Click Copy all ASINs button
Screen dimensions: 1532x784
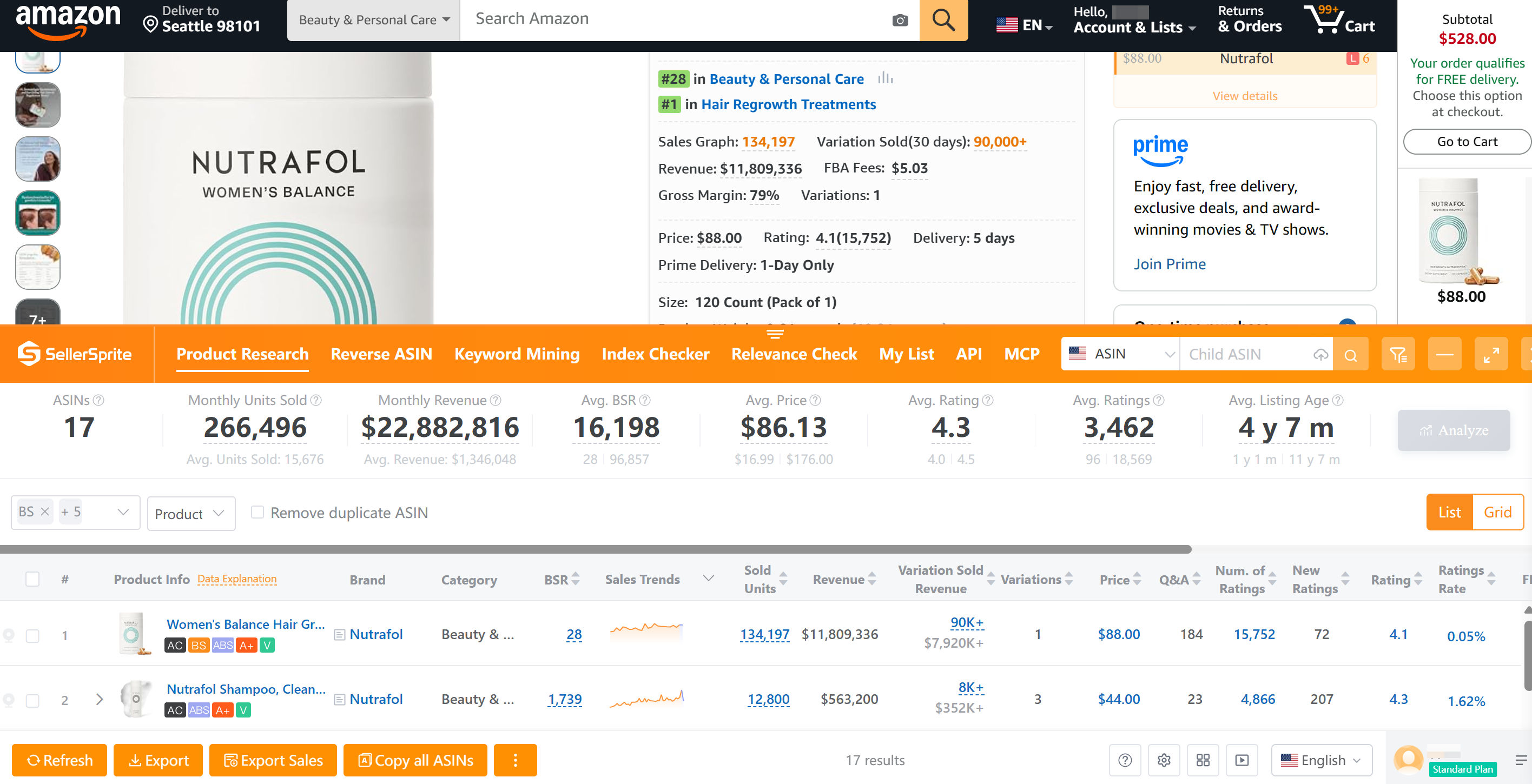point(415,760)
